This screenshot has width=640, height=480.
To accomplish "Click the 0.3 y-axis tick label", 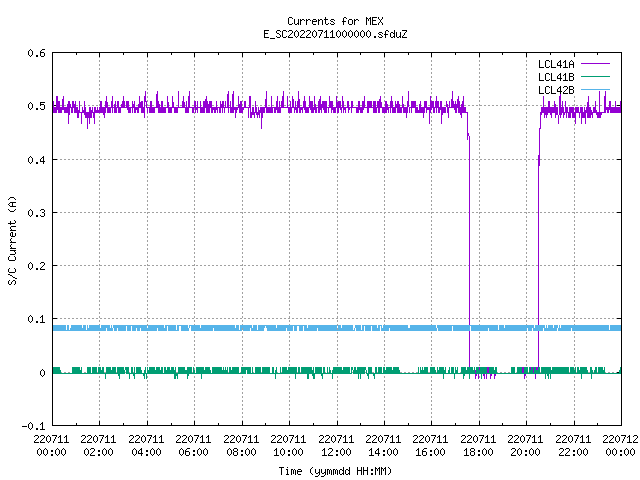I will pyautogui.click(x=36, y=213).
